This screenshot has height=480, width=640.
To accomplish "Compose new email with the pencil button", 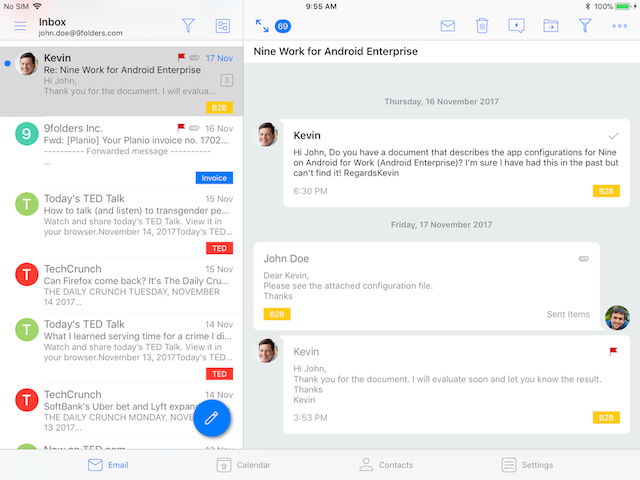I will point(212,418).
